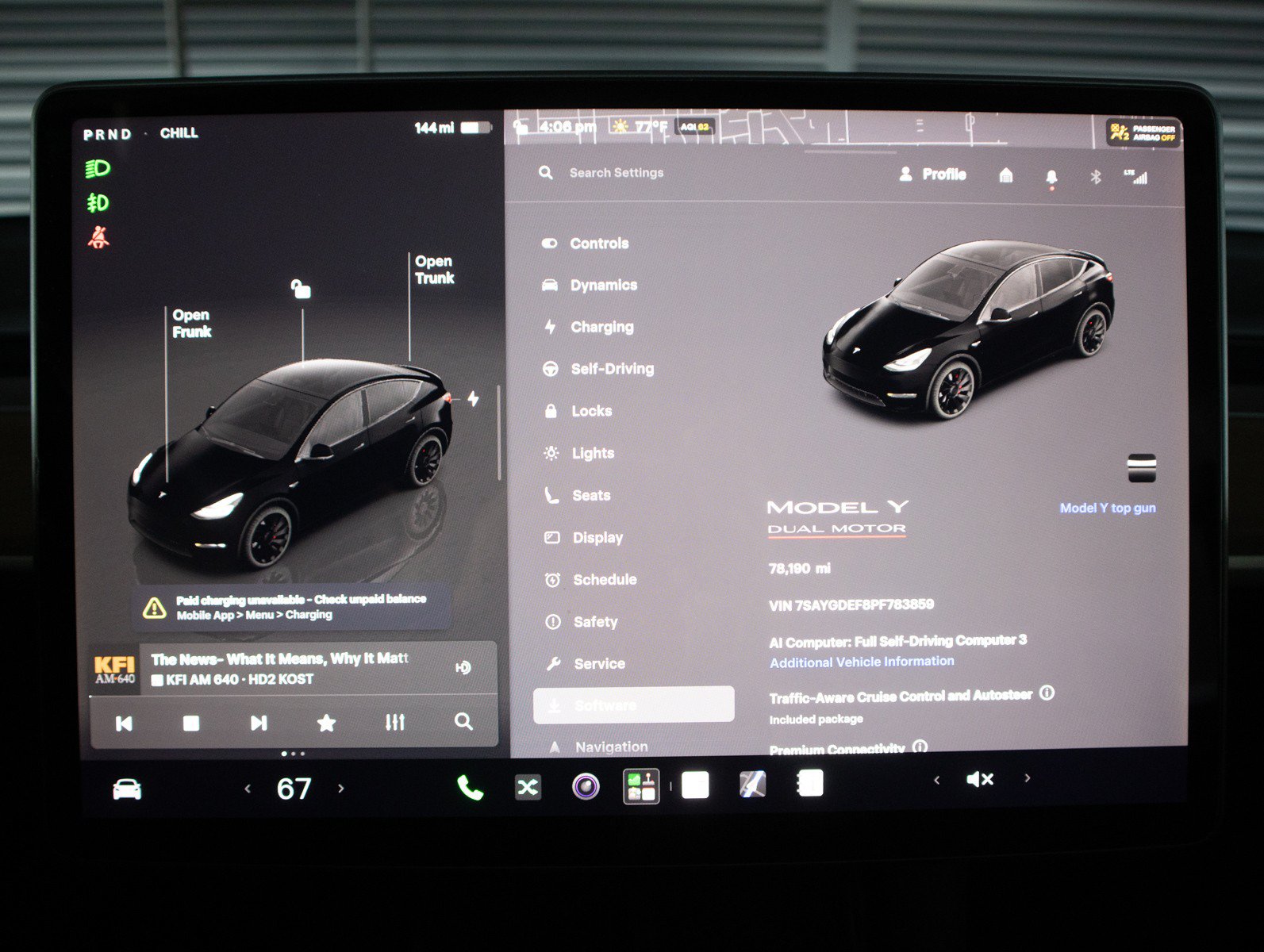The image size is (1264, 952).
Task: Tap the HD radio indicator icon
Action: (464, 668)
